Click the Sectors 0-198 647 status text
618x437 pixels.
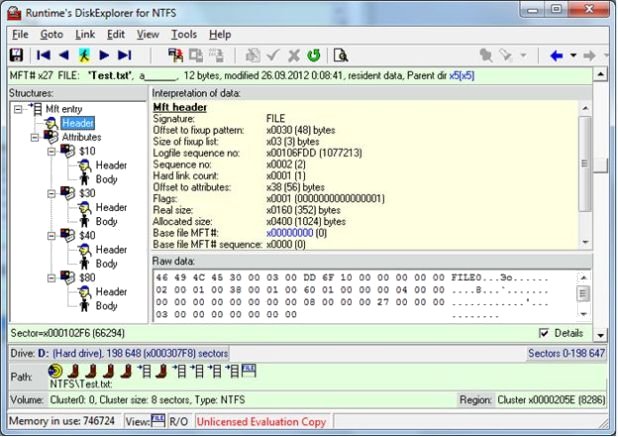(x=566, y=353)
